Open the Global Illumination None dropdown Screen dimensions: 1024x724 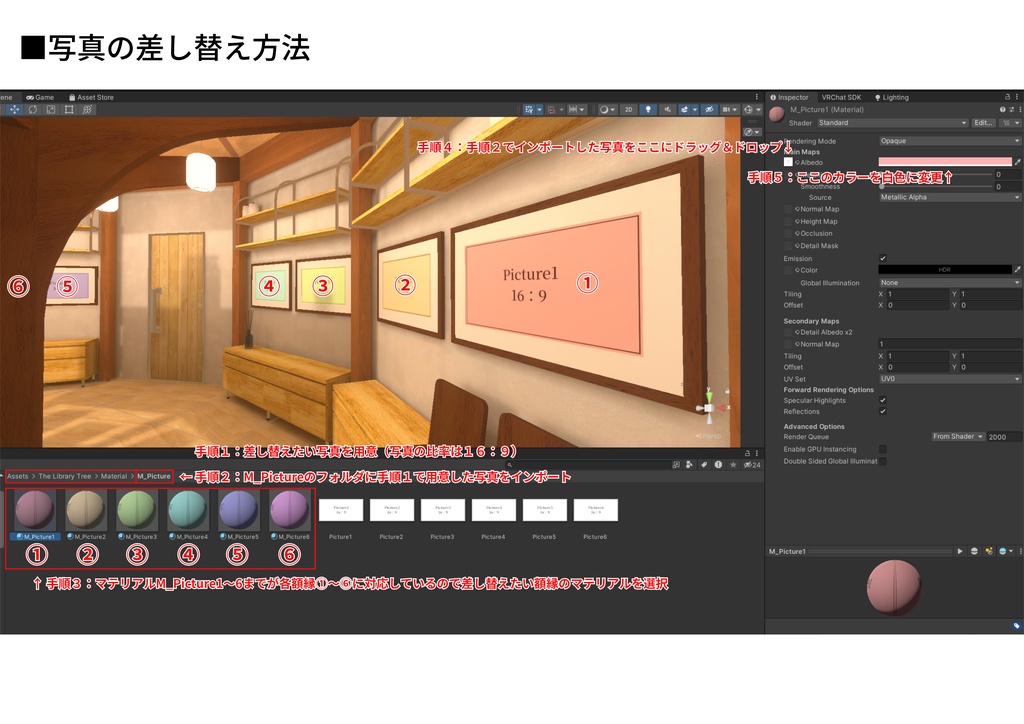pos(950,283)
